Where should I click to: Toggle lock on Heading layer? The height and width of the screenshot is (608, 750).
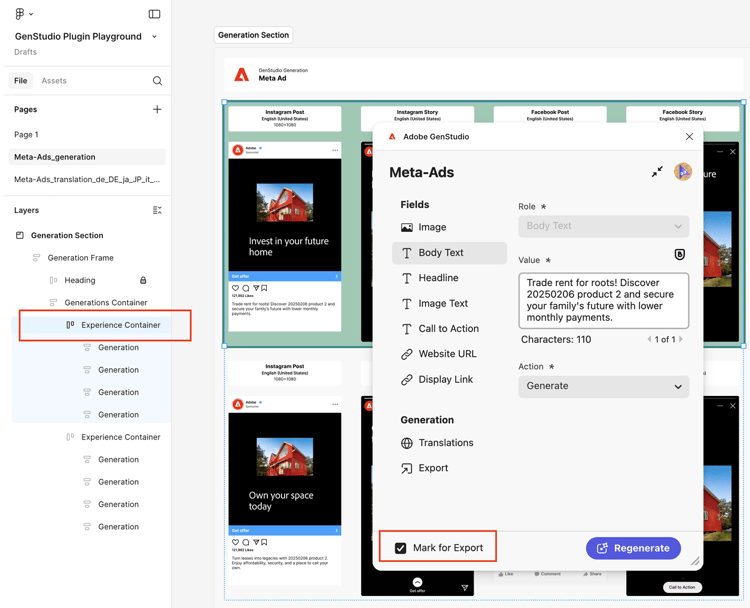[x=143, y=280]
